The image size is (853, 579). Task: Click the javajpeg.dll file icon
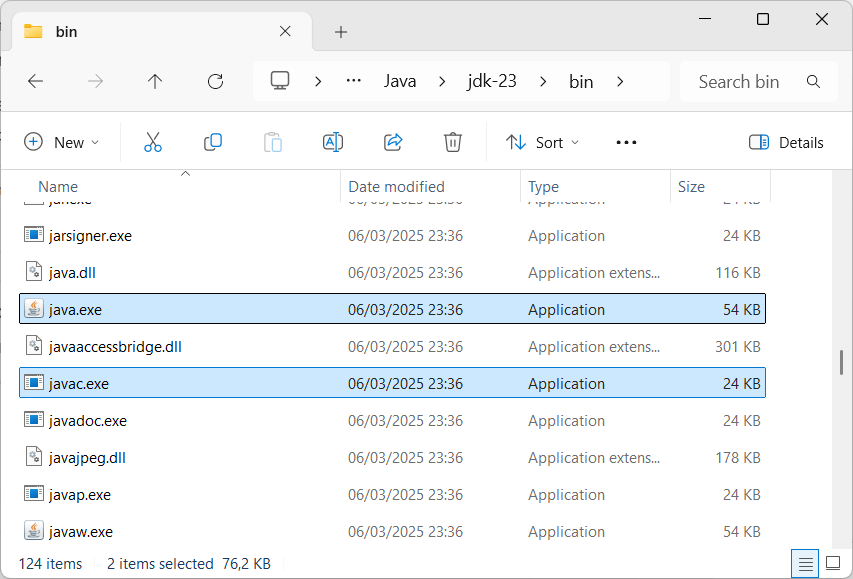click(x=34, y=457)
